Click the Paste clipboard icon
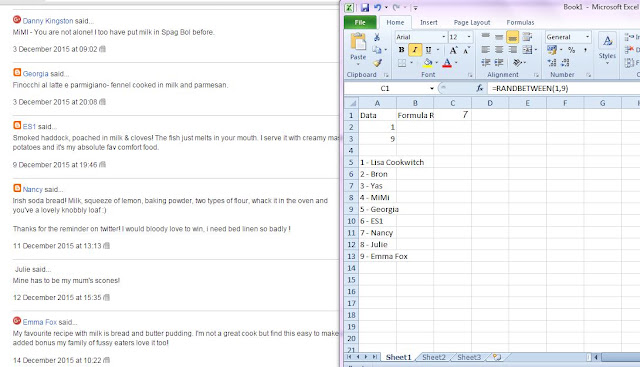 (x=358, y=42)
